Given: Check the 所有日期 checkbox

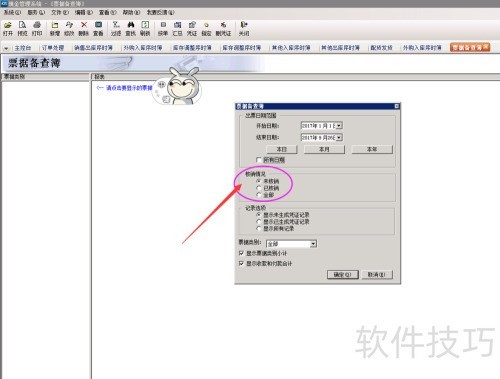Looking at the screenshot, I should [259, 160].
